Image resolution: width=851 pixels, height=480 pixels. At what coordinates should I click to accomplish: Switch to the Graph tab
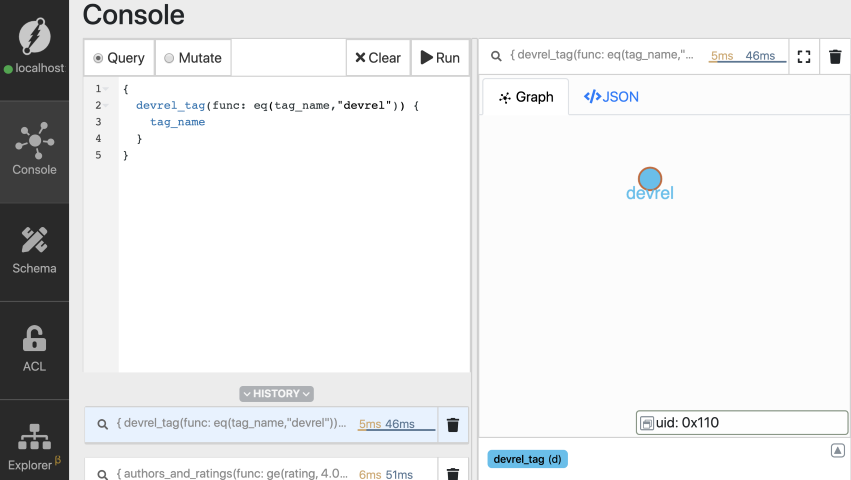[x=526, y=97]
